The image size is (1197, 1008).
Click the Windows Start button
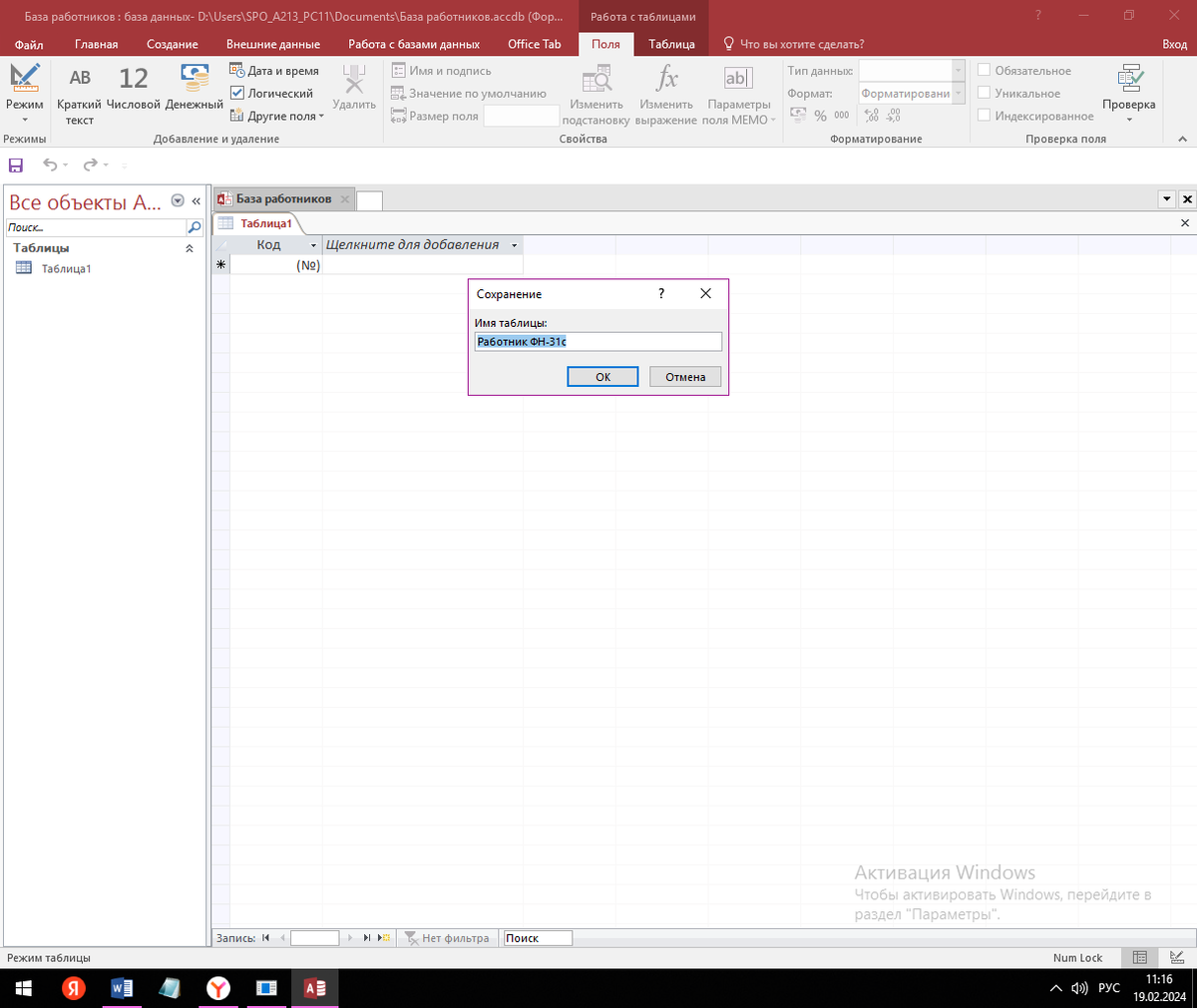(24, 988)
